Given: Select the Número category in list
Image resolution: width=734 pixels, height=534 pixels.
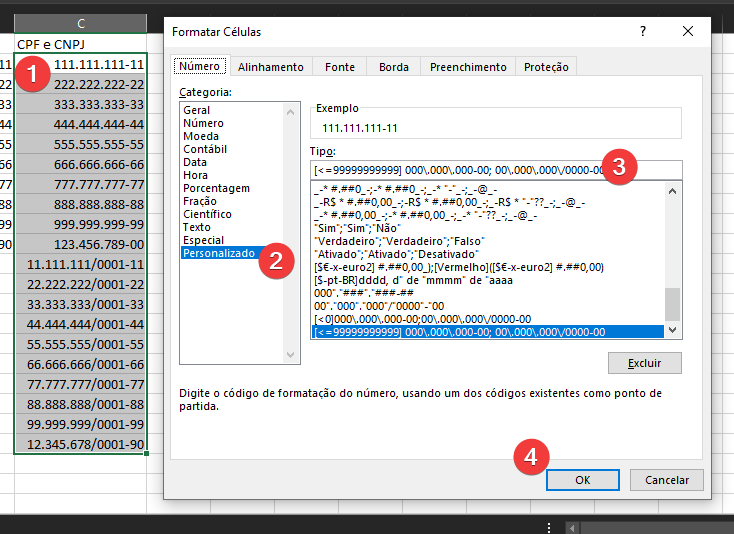Looking at the screenshot, I should coord(232,123).
